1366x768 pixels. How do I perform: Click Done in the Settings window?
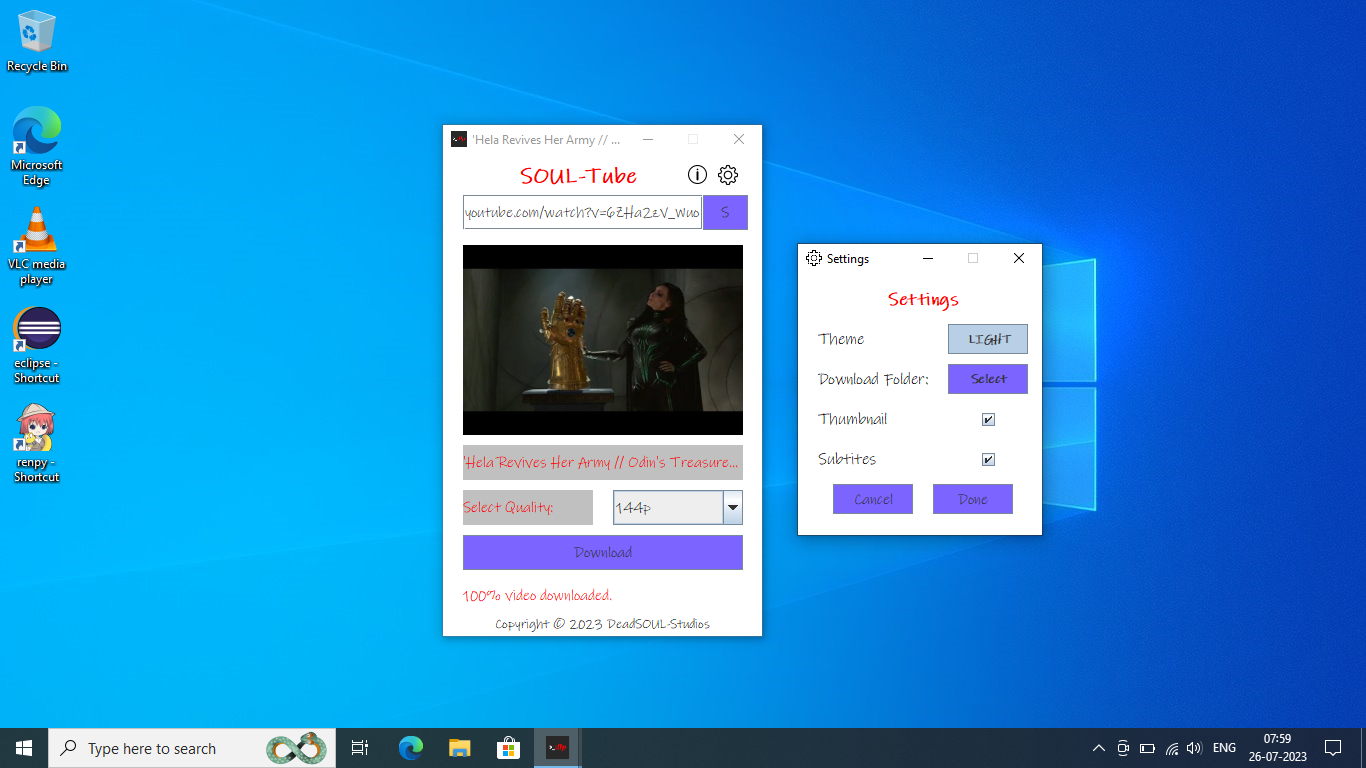pyautogui.click(x=973, y=499)
